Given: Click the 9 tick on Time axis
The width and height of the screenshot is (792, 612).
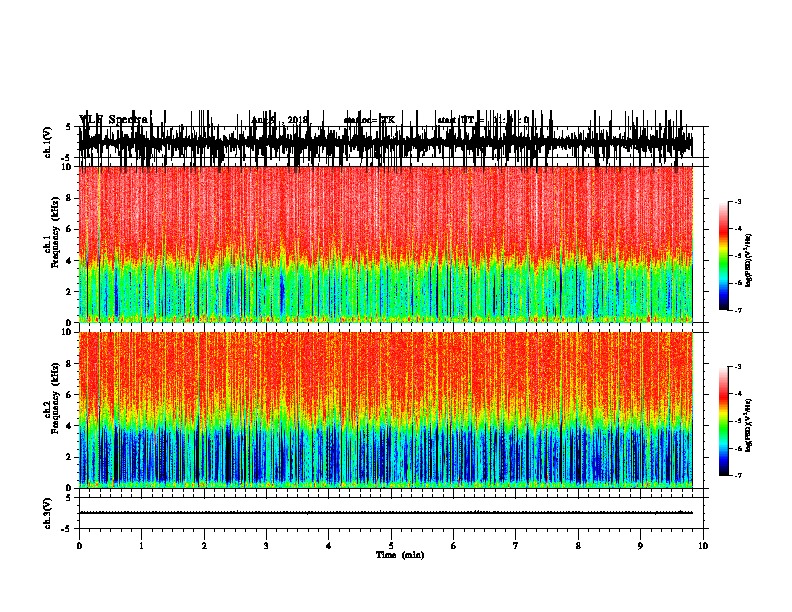Looking at the screenshot, I should 640,546.
